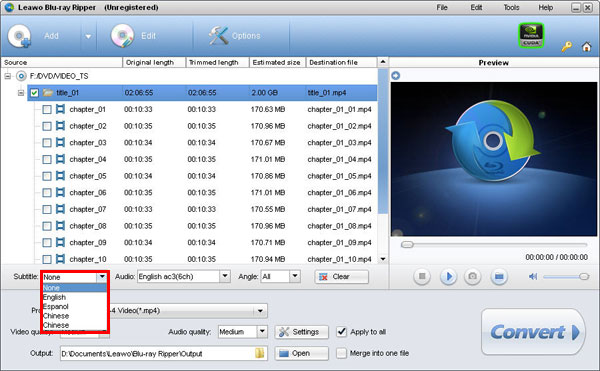
Task: Enable Merge into one file checkbox
Action: (x=341, y=353)
